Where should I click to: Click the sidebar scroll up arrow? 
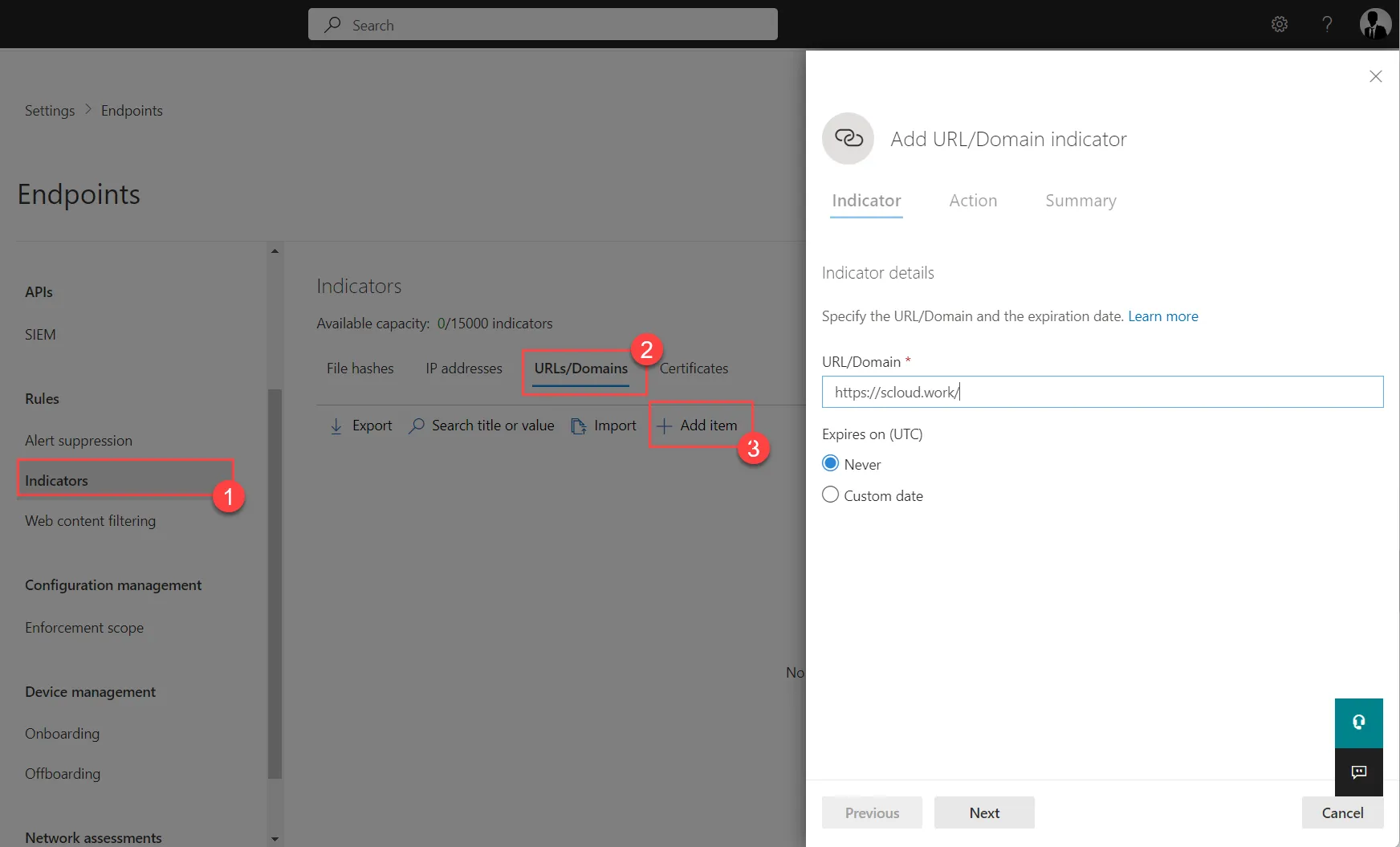click(x=275, y=251)
